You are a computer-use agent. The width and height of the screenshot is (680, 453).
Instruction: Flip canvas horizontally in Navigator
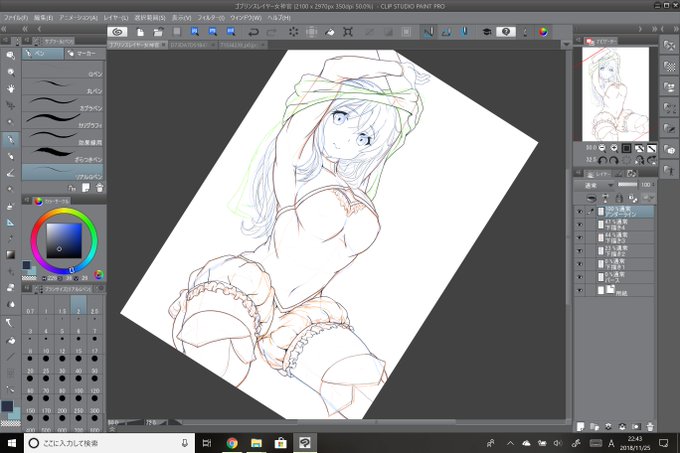coord(639,160)
